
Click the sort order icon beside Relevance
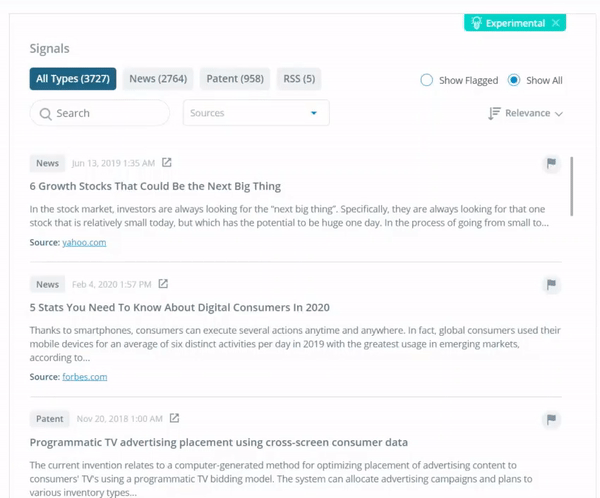point(494,114)
